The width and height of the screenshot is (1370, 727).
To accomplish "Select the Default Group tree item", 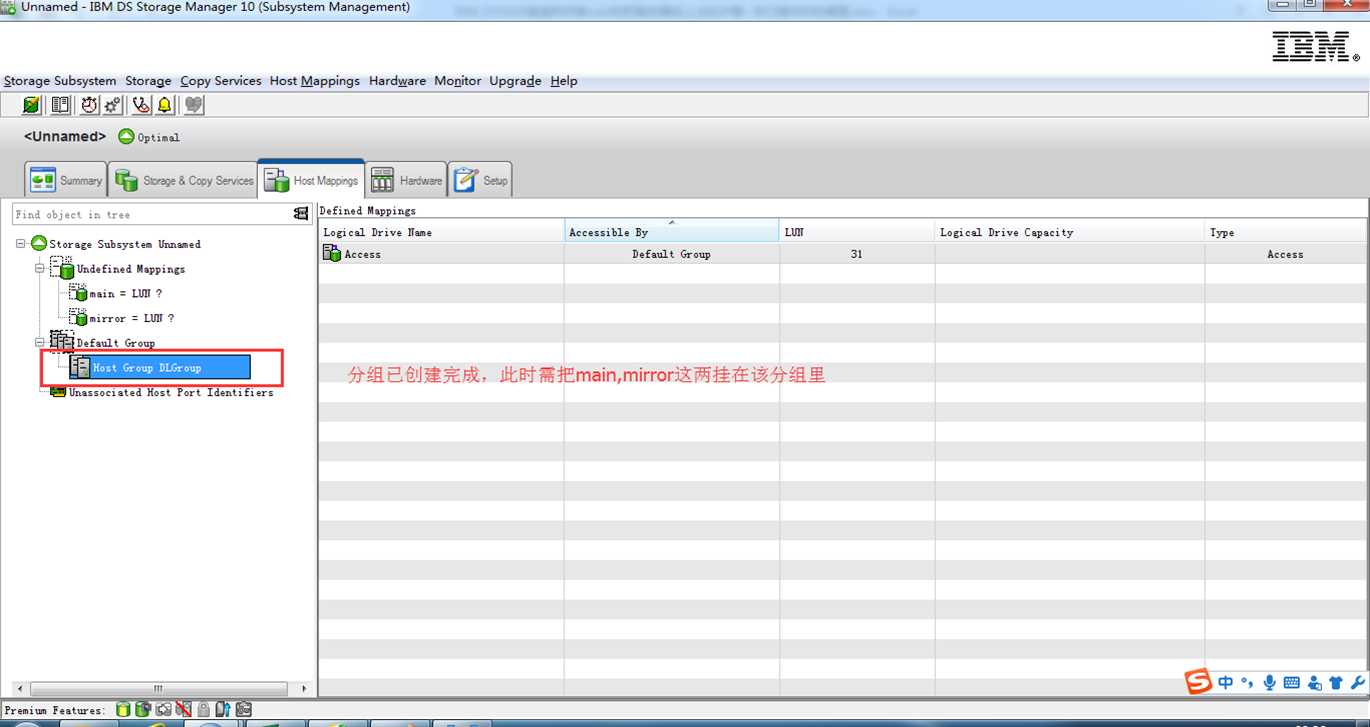I will click(116, 343).
